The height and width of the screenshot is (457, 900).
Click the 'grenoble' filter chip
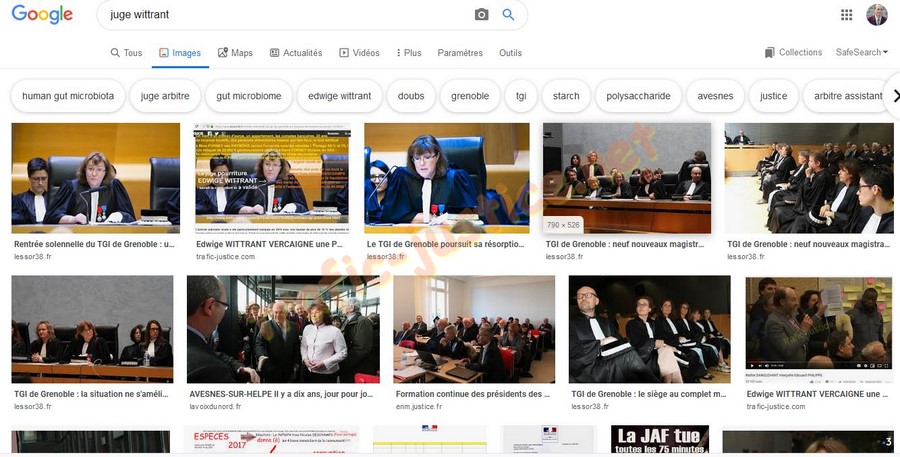coord(470,96)
